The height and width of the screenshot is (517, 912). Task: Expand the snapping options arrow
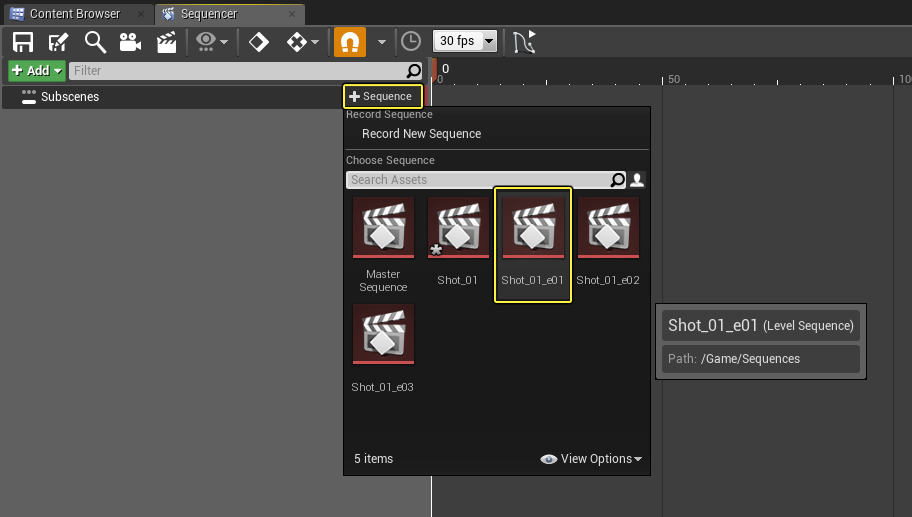click(382, 42)
